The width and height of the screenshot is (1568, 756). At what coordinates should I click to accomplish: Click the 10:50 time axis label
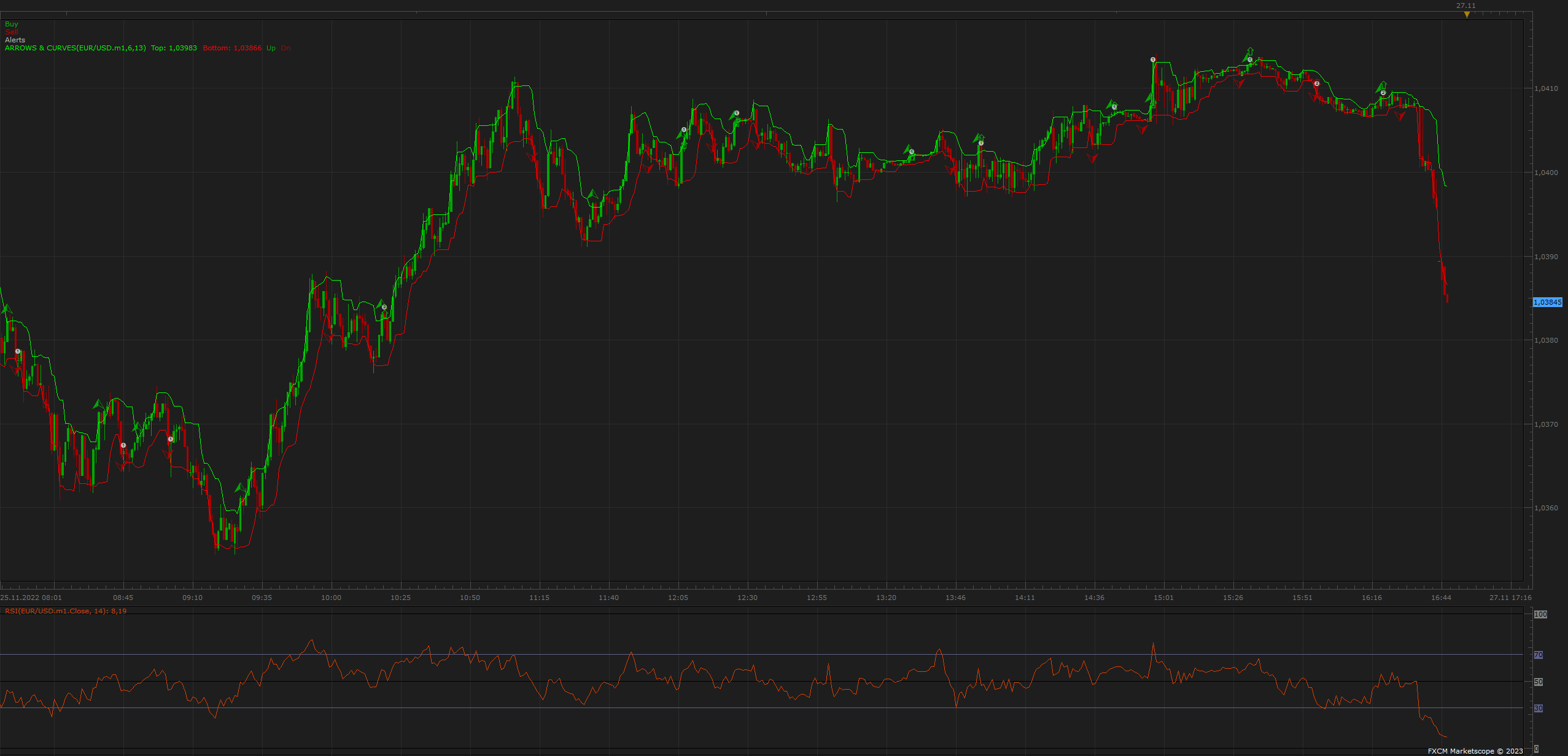(470, 598)
